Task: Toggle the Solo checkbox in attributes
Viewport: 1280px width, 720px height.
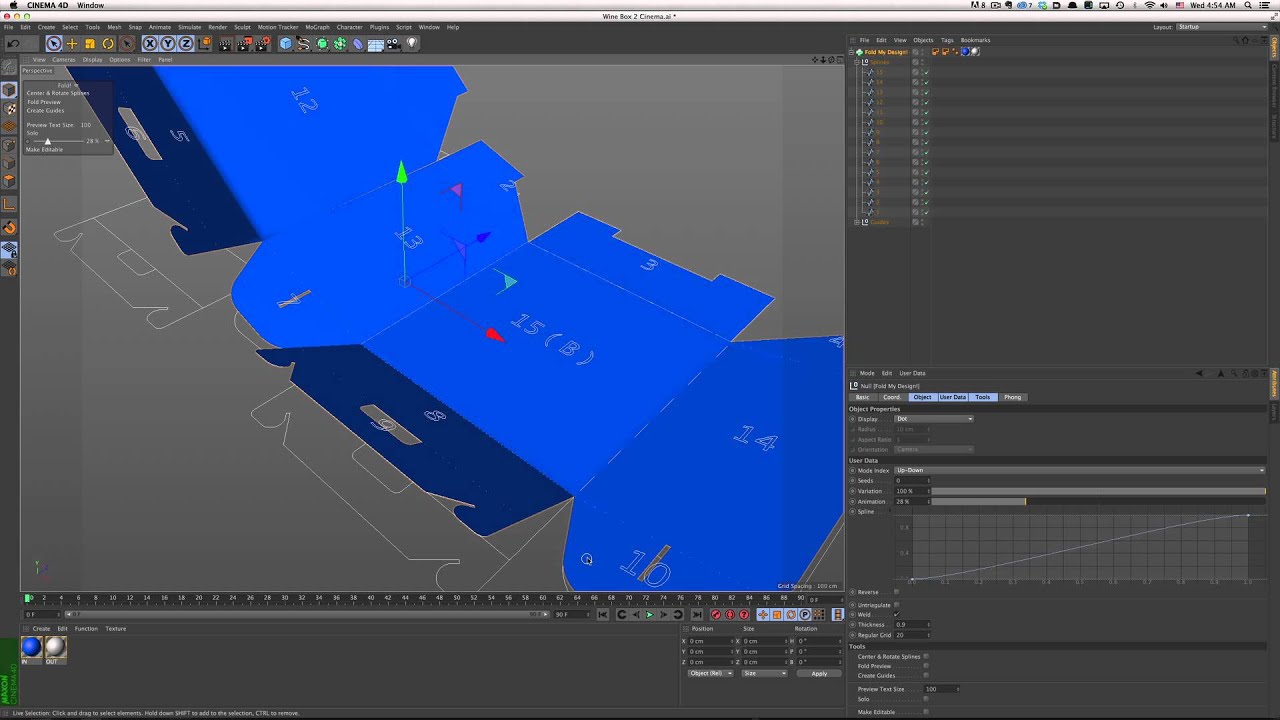Action: (926, 699)
